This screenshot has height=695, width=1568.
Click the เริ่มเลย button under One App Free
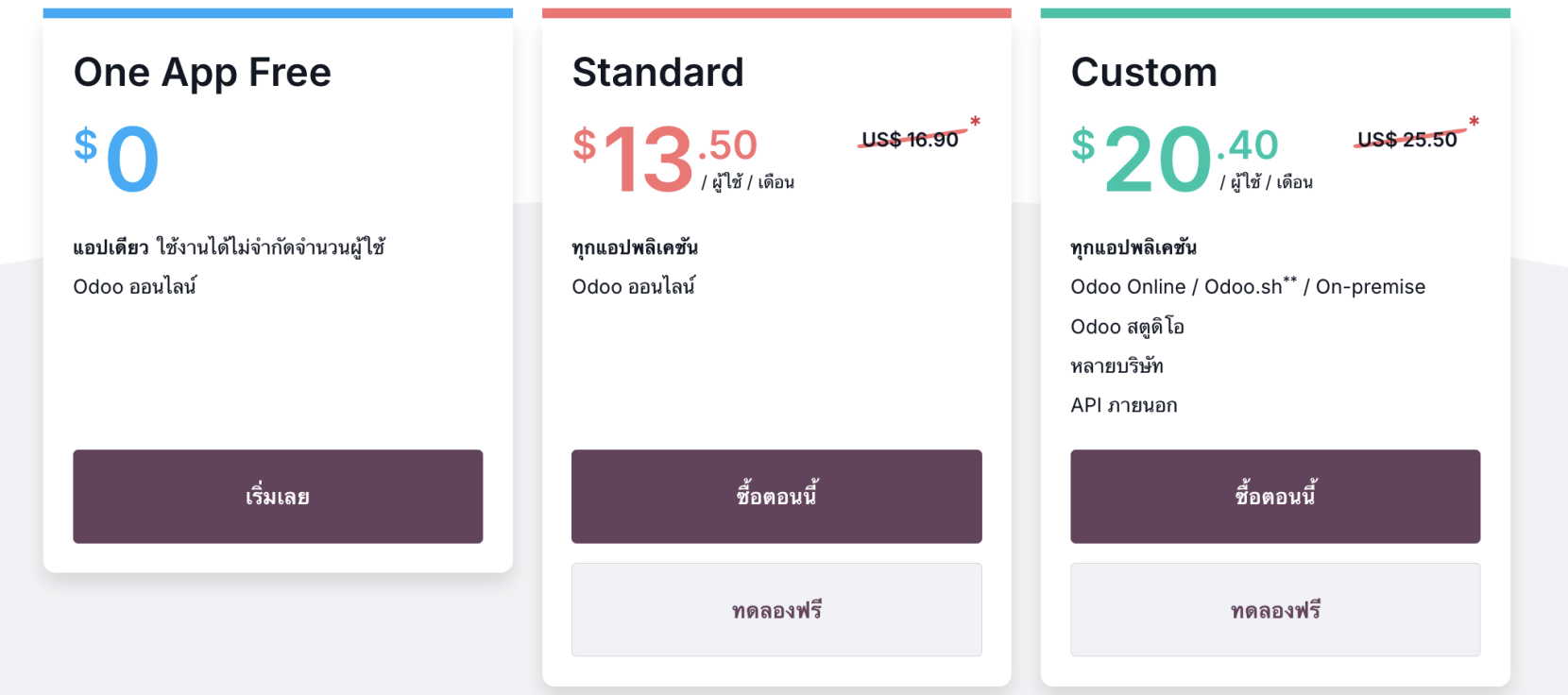point(278,497)
